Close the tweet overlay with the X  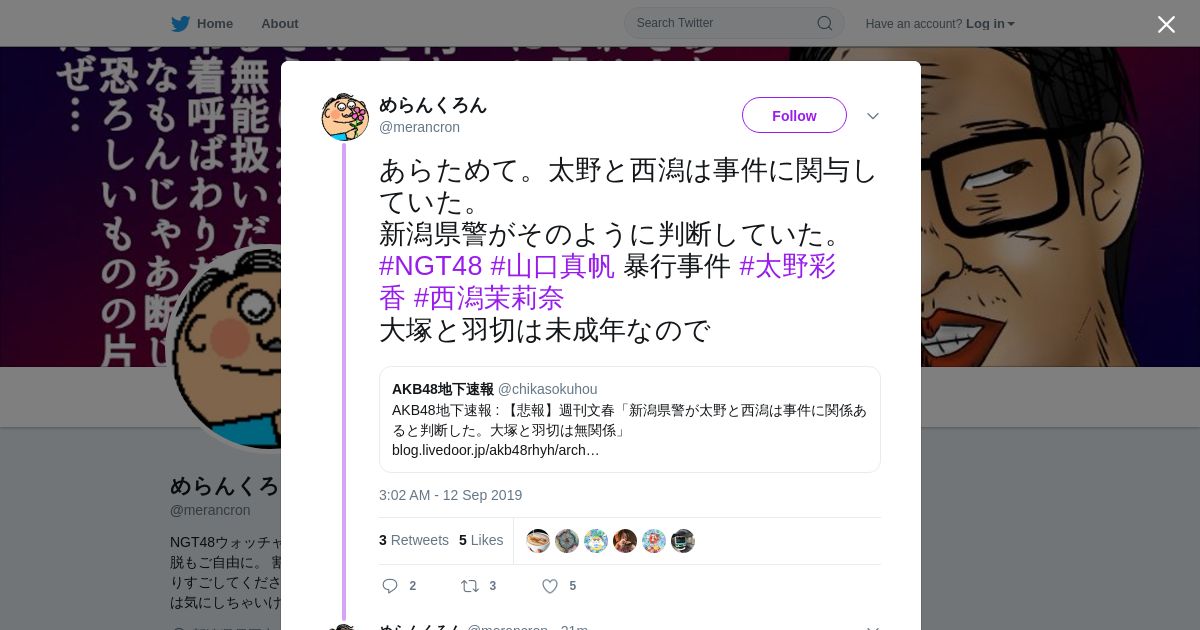pyautogui.click(x=1166, y=24)
